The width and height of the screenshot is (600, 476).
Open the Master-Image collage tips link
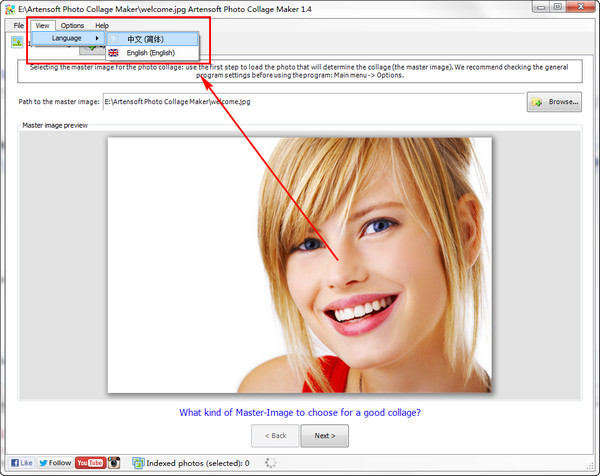point(300,412)
